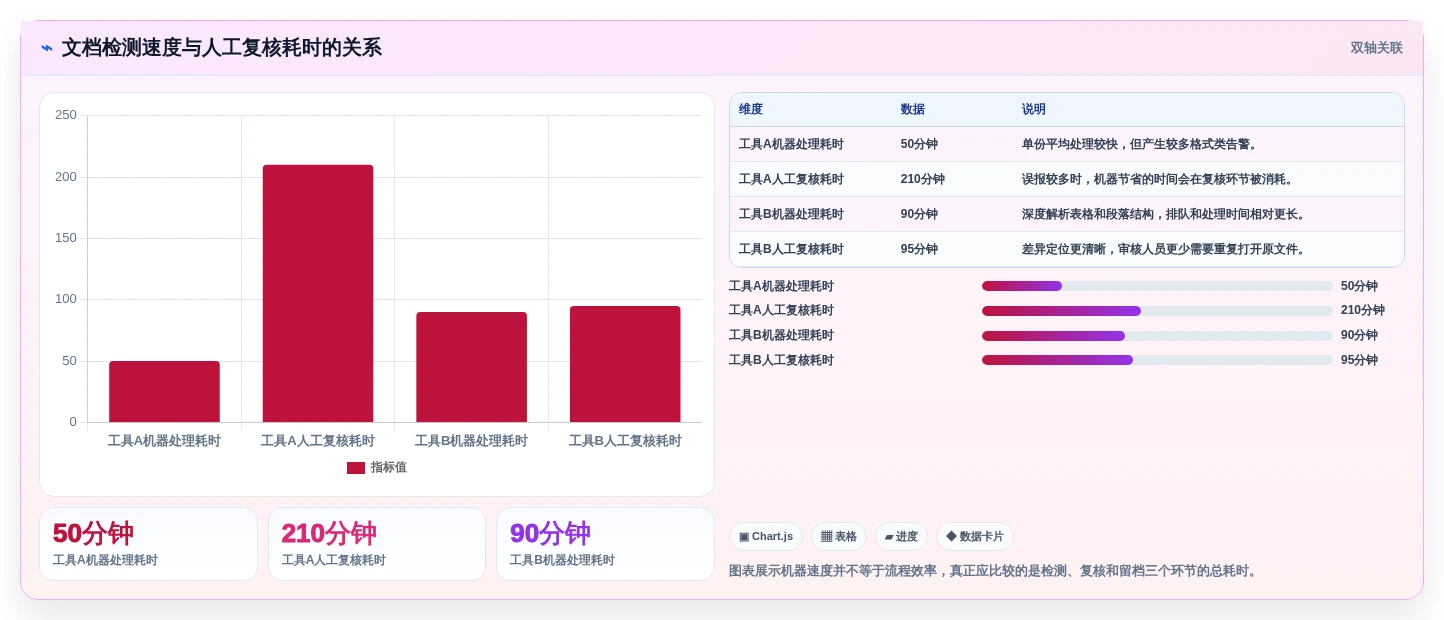Click the description starting 误报较多时
This screenshot has height=620, width=1444.
(1160, 179)
